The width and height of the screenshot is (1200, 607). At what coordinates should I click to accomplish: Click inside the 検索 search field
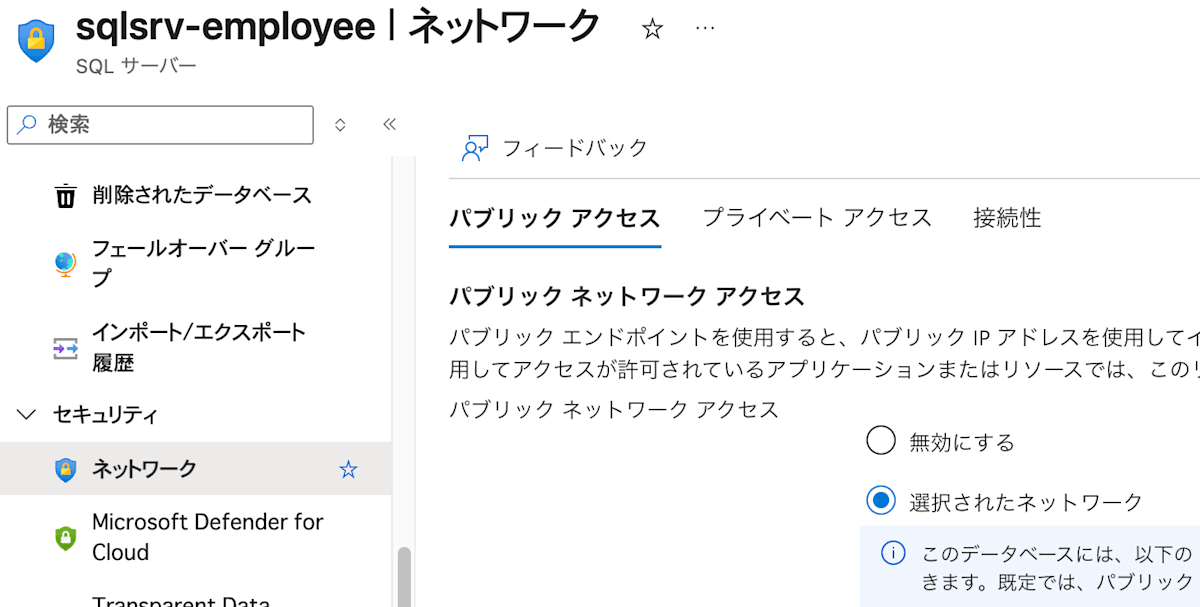point(160,125)
